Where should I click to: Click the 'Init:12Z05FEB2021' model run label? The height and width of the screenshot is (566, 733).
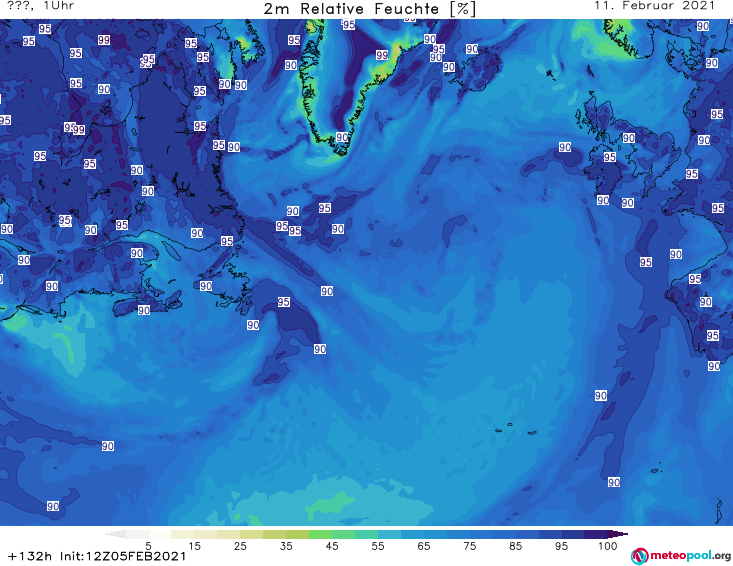[x=123, y=556]
